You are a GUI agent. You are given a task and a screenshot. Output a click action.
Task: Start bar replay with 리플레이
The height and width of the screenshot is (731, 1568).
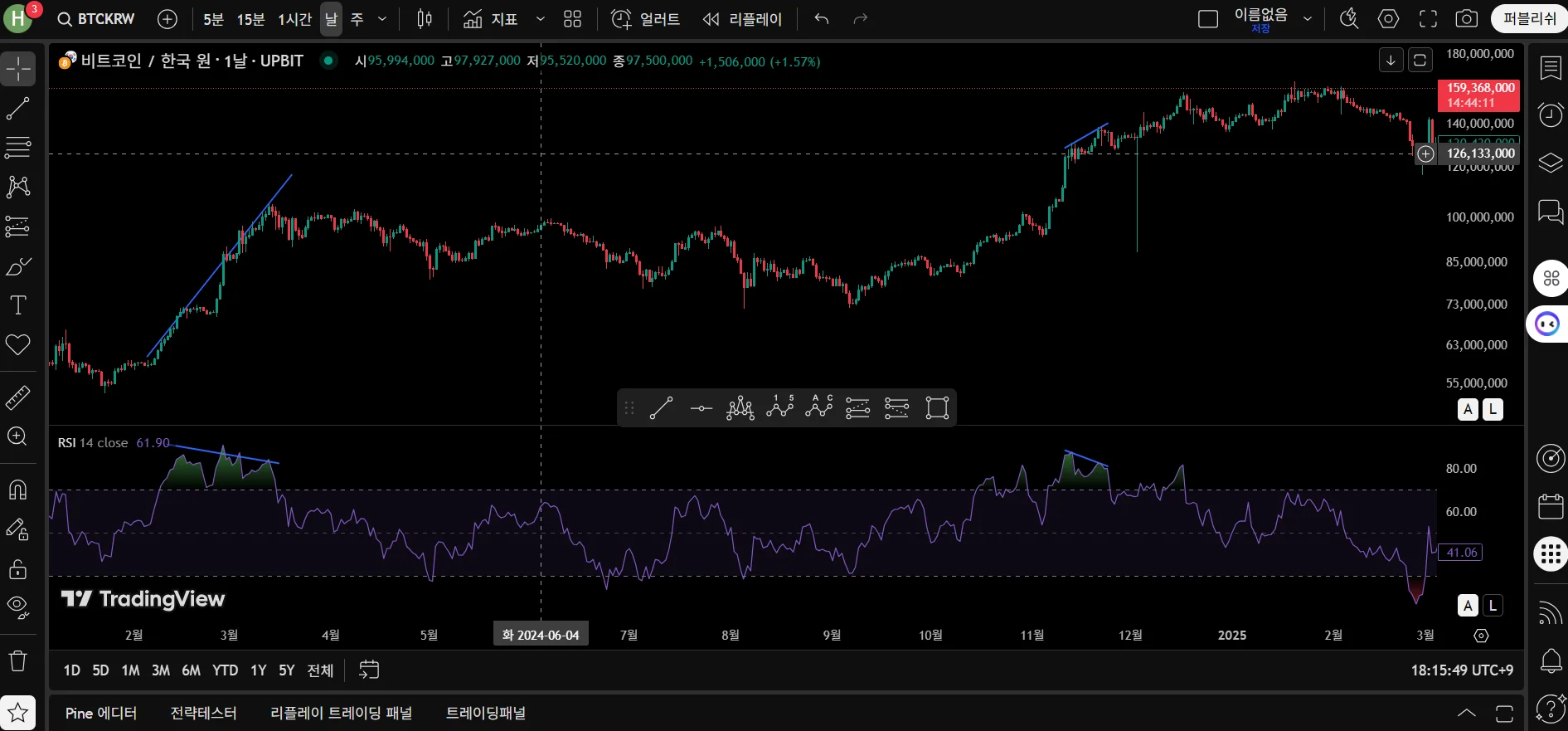pos(742,19)
